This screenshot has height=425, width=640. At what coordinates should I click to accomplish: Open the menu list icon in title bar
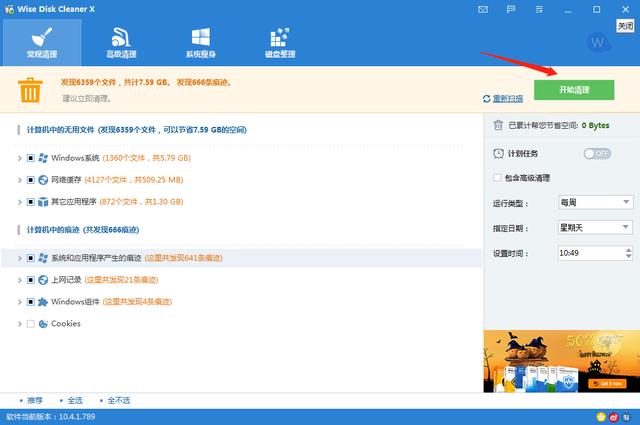[539, 9]
